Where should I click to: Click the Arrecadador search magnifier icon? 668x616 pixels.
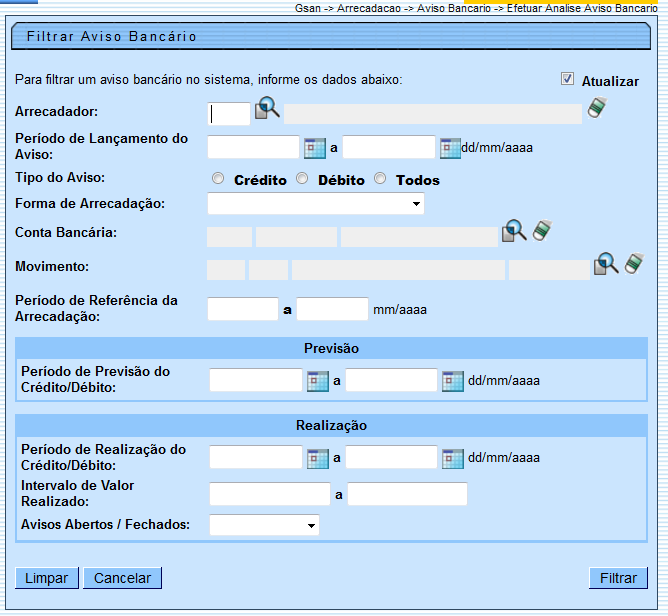(x=267, y=109)
